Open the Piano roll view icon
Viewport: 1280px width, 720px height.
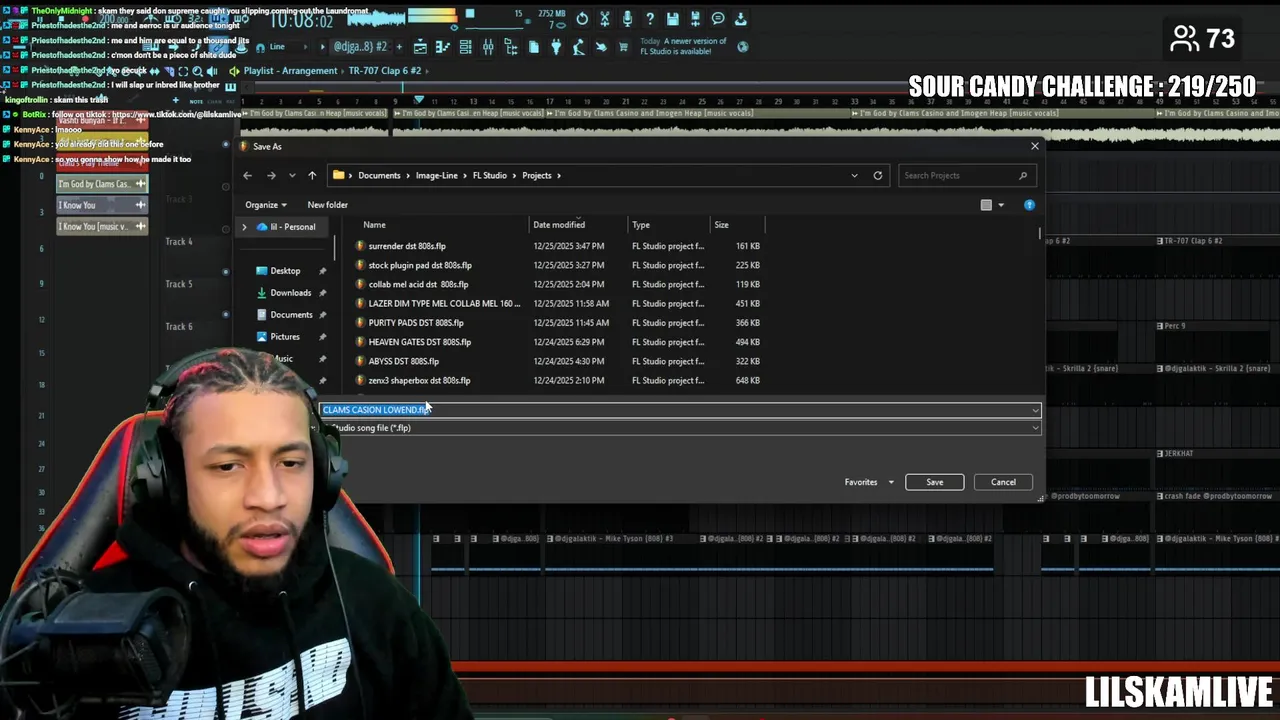point(443,47)
